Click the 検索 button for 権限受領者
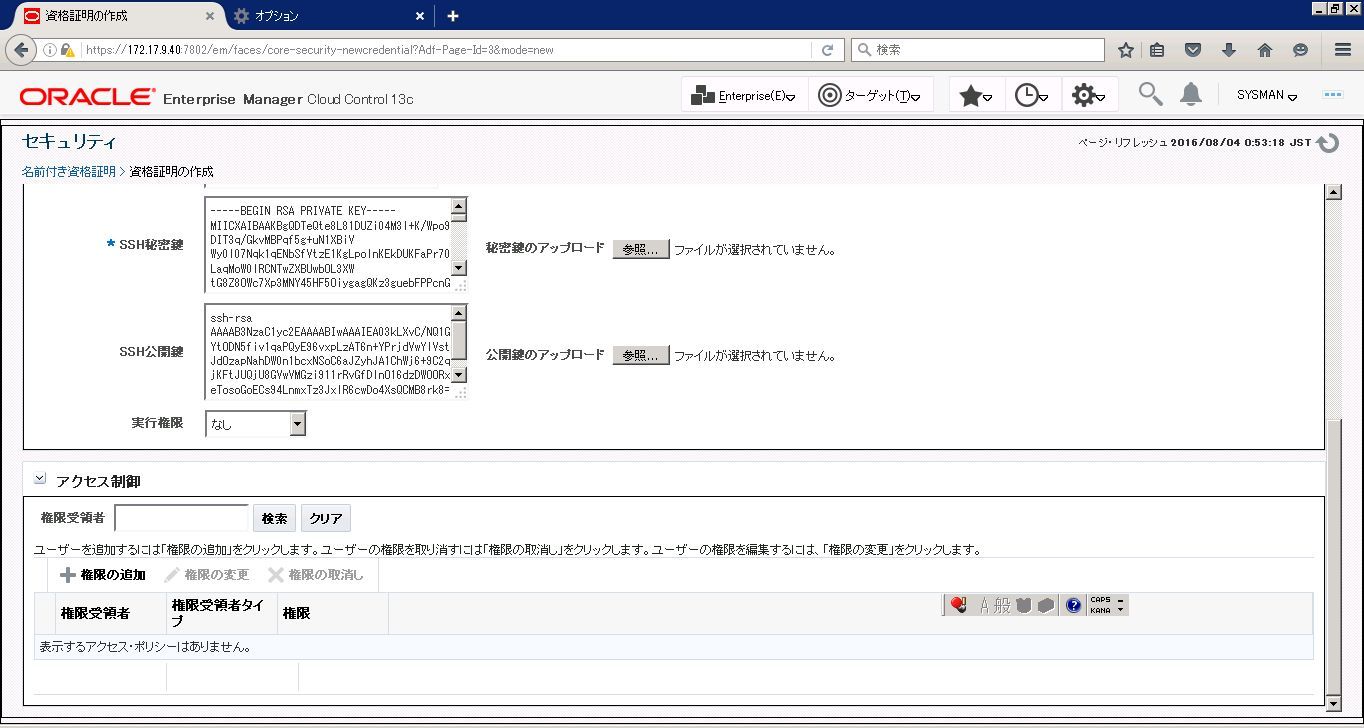 pyautogui.click(x=274, y=518)
